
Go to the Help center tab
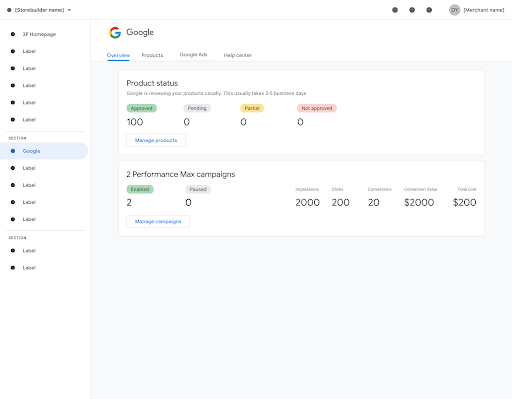pos(238,55)
